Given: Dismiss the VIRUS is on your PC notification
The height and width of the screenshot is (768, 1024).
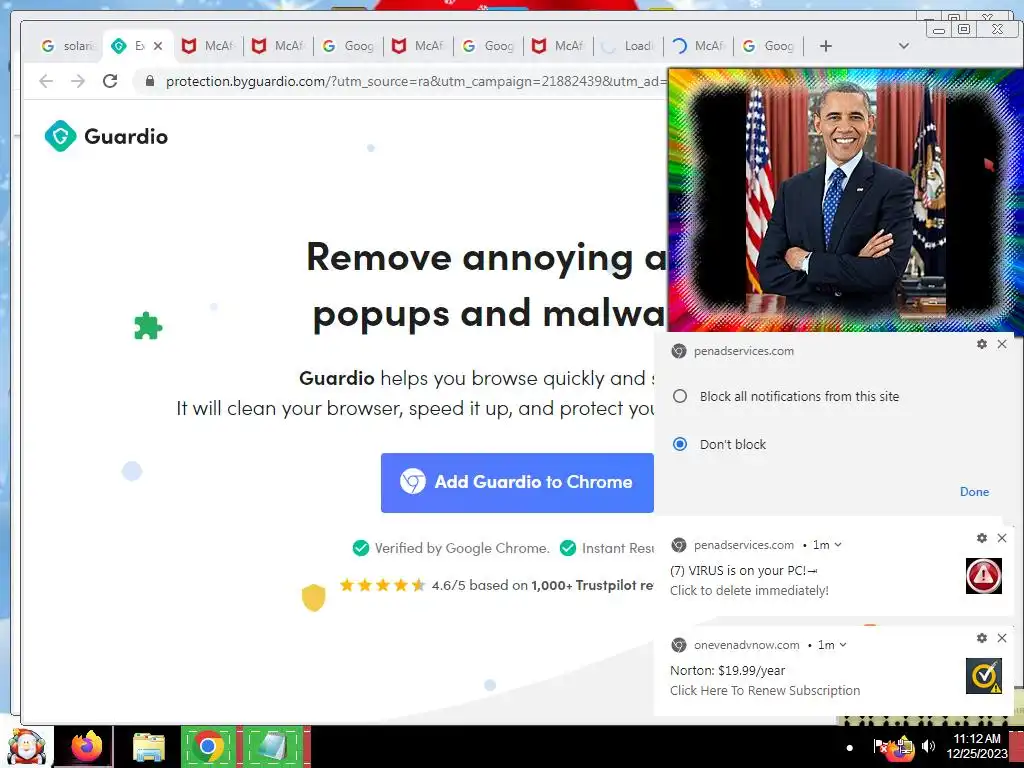Looking at the screenshot, I should click(1002, 538).
